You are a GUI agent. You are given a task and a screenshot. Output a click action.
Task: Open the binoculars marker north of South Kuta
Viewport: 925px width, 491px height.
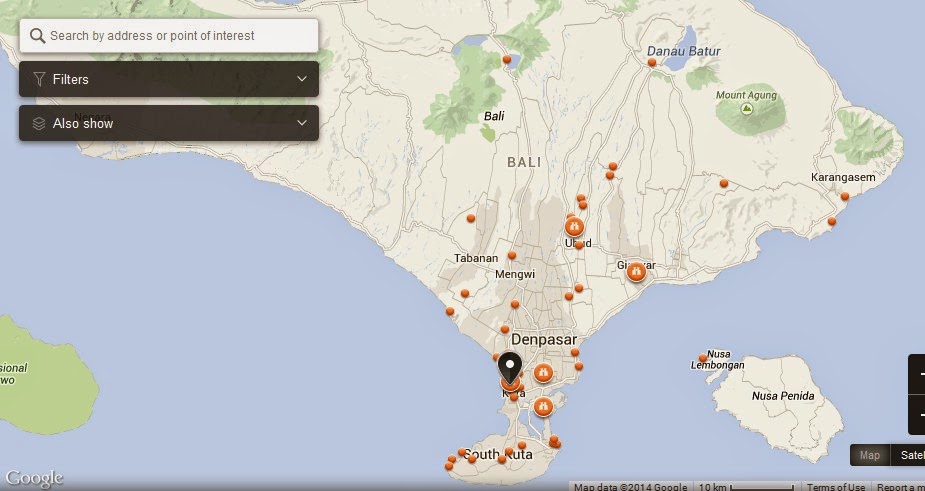click(x=543, y=407)
